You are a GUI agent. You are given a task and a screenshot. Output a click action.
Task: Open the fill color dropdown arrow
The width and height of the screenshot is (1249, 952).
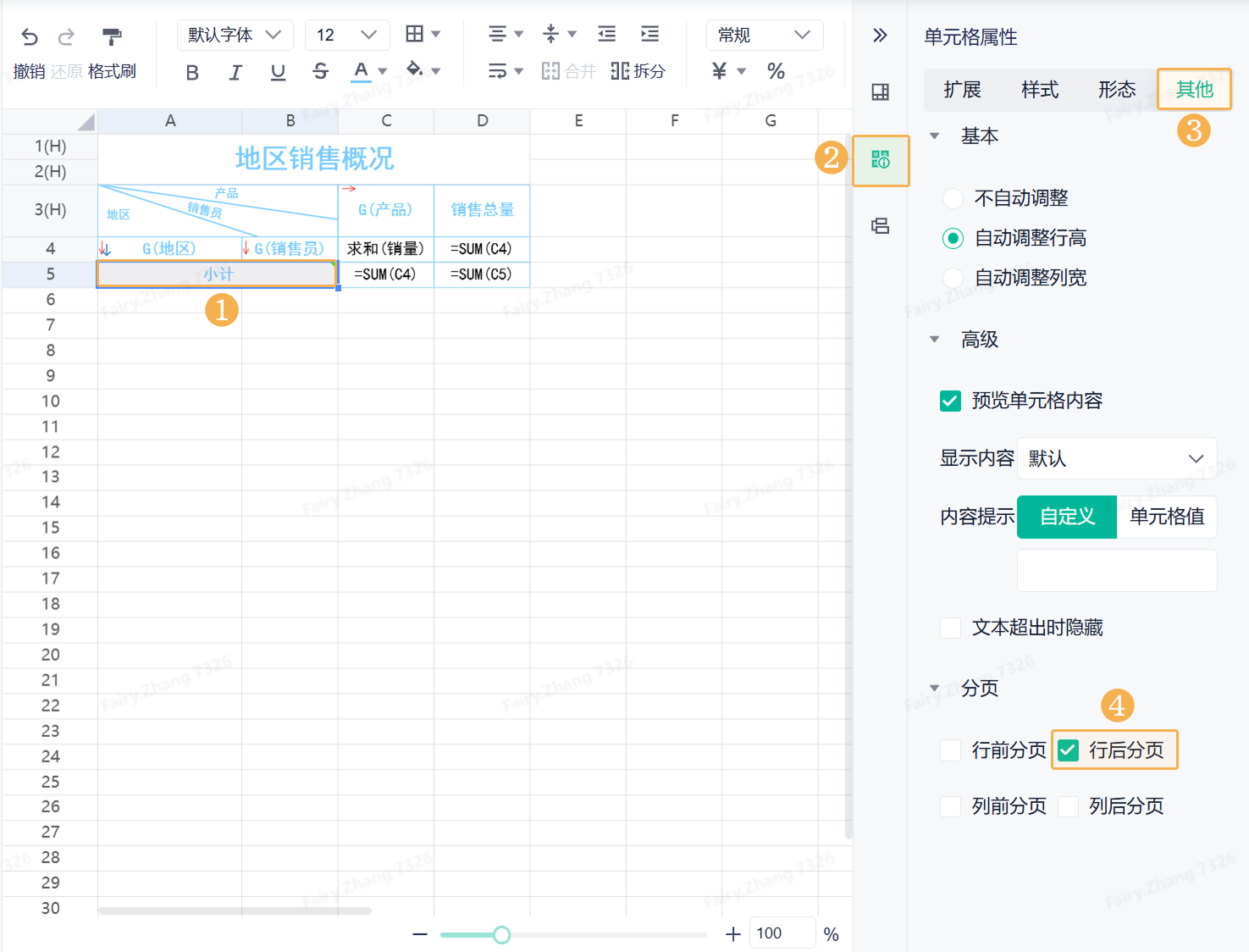click(x=436, y=71)
